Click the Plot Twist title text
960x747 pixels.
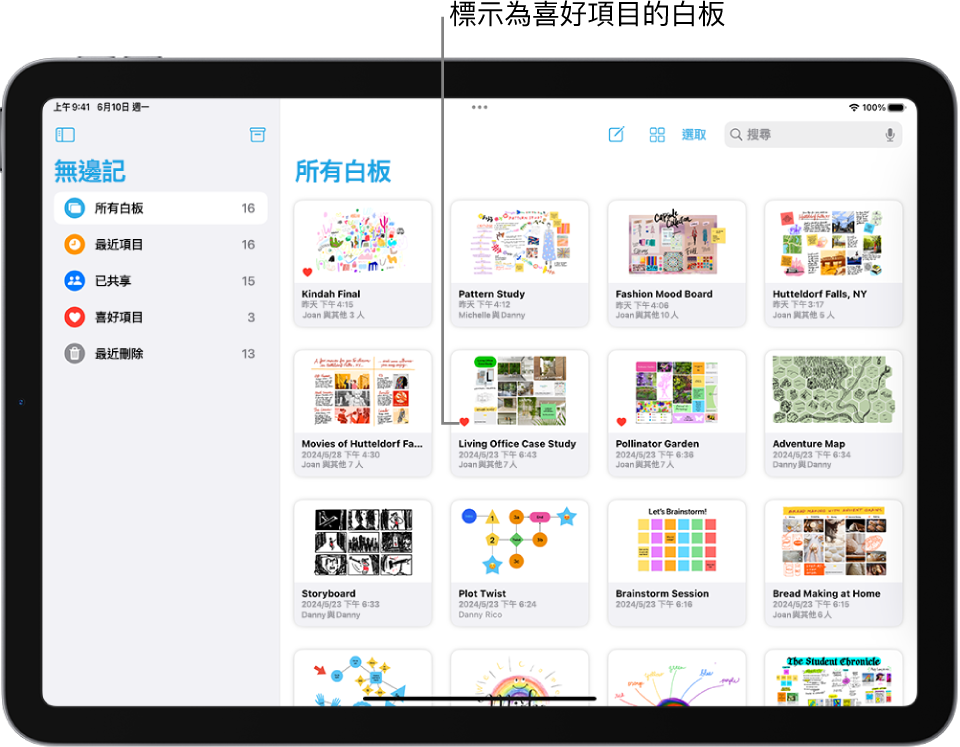click(482, 593)
